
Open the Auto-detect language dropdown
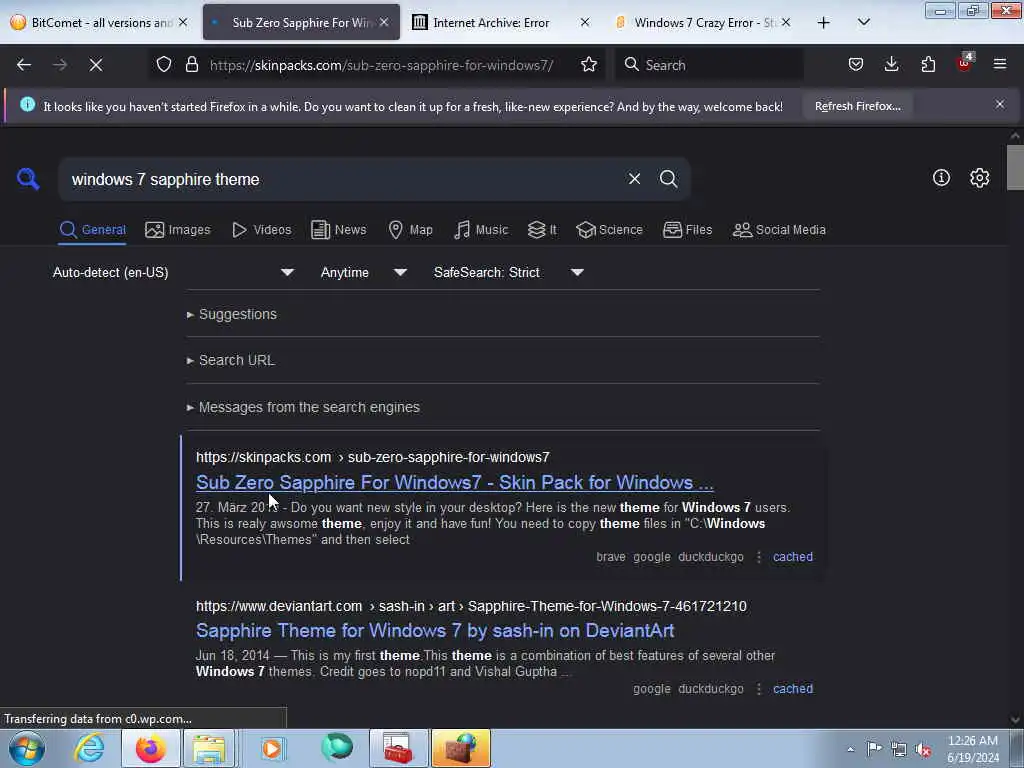pos(172,272)
